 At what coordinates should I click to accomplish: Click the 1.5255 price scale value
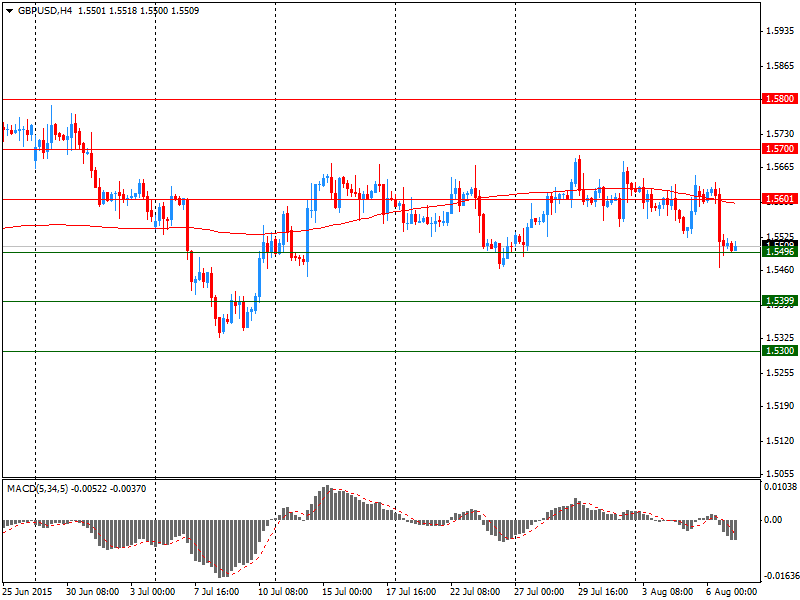tap(780, 372)
